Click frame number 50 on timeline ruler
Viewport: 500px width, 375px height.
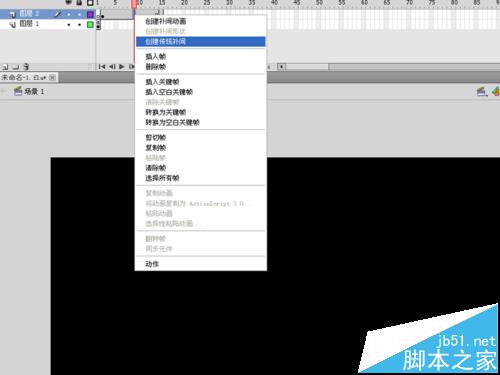tap(319, 3)
